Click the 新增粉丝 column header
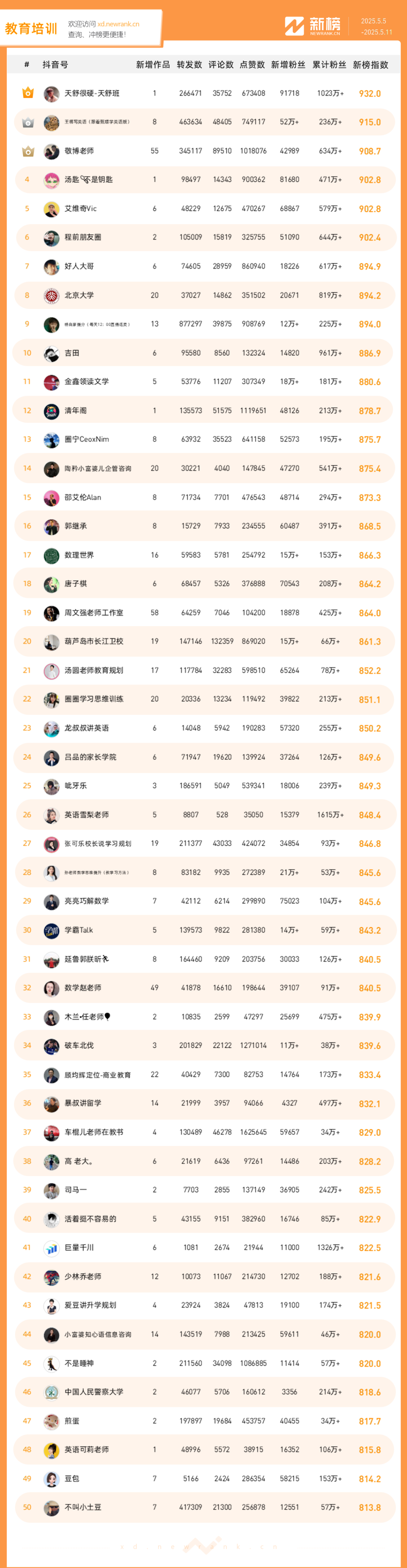This screenshot has height=1568, width=407. (x=288, y=65)
